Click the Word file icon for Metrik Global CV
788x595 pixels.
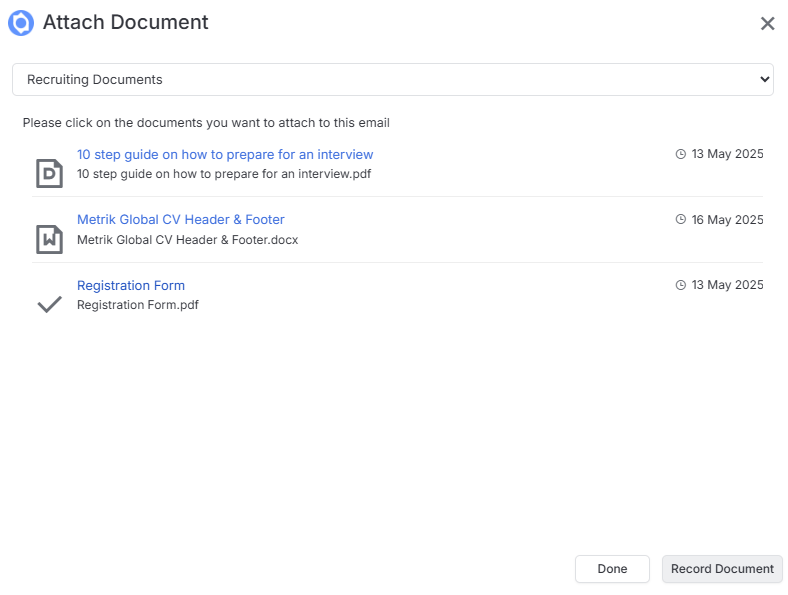coord(49,239)
